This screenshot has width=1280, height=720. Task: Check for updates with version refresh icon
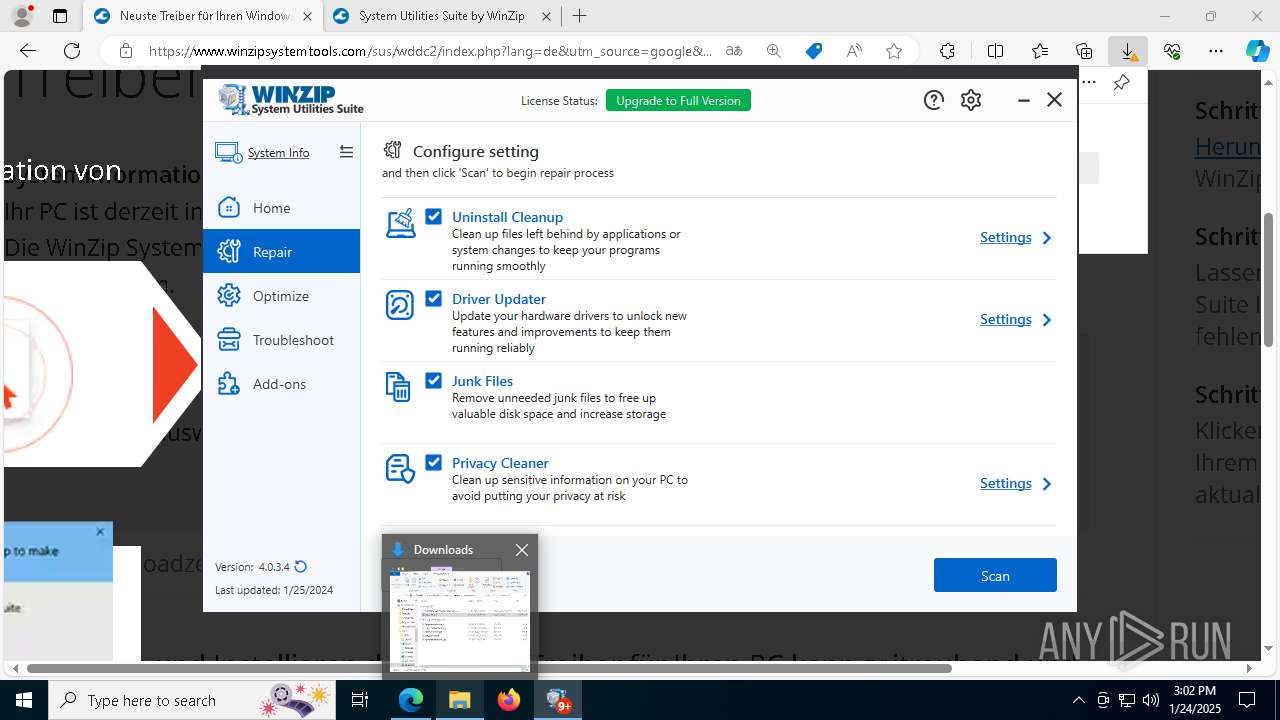coord(300,567)
